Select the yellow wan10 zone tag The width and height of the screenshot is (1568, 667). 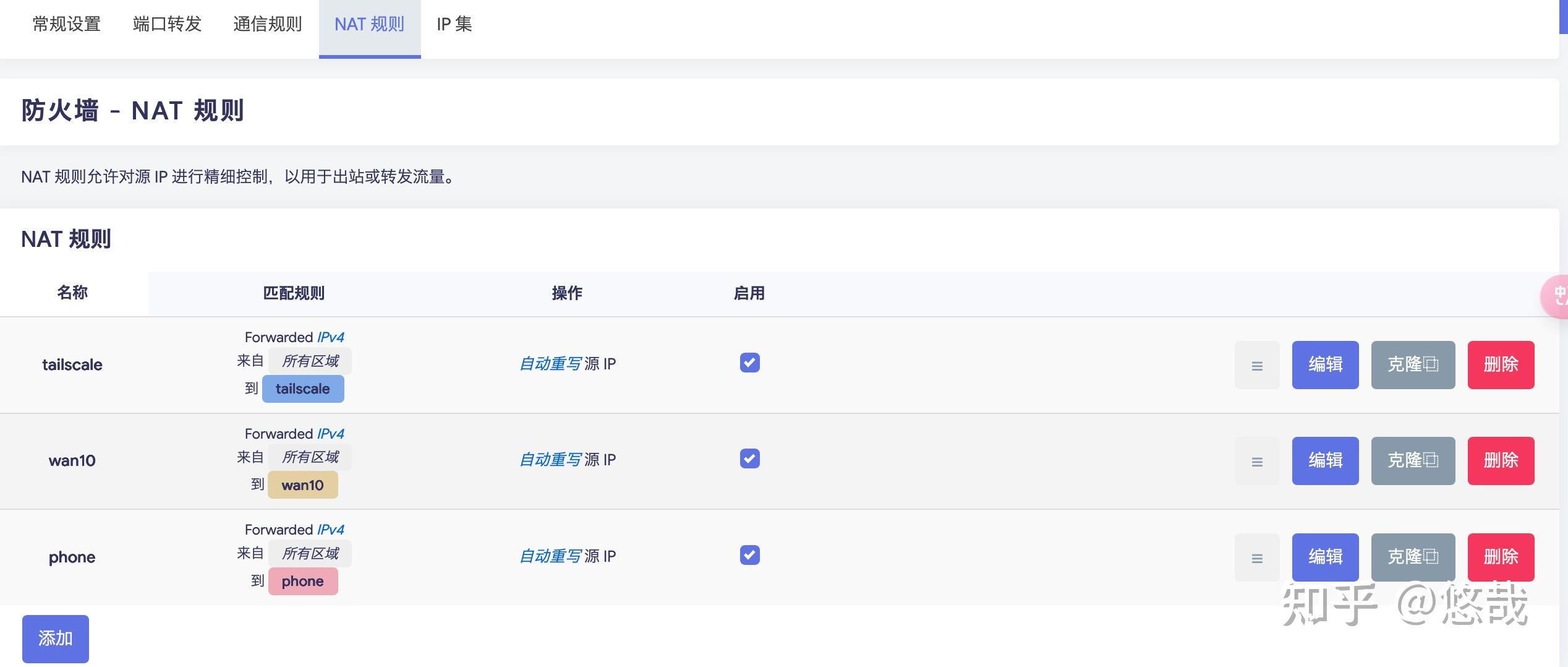click(302, 484)
